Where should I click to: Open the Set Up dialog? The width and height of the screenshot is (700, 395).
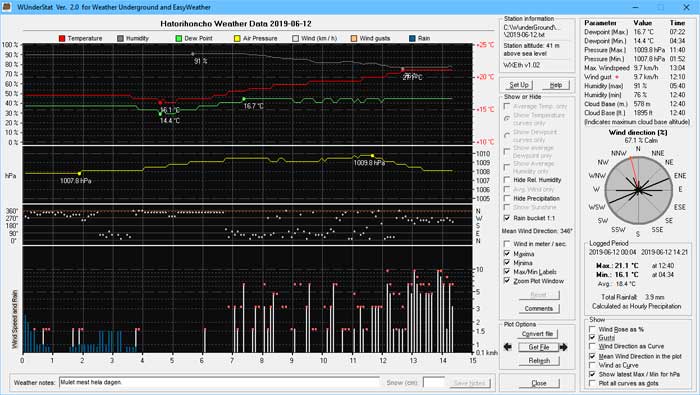(x=519, y=85)
